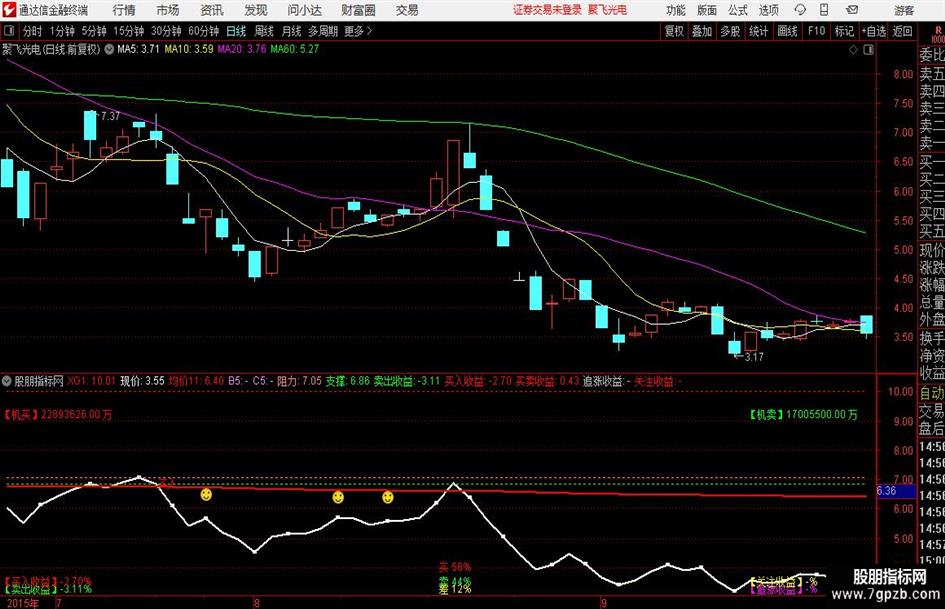Click the first smiley marker on indicator line
Screen dimensions: 945x609
coord(206,494)
